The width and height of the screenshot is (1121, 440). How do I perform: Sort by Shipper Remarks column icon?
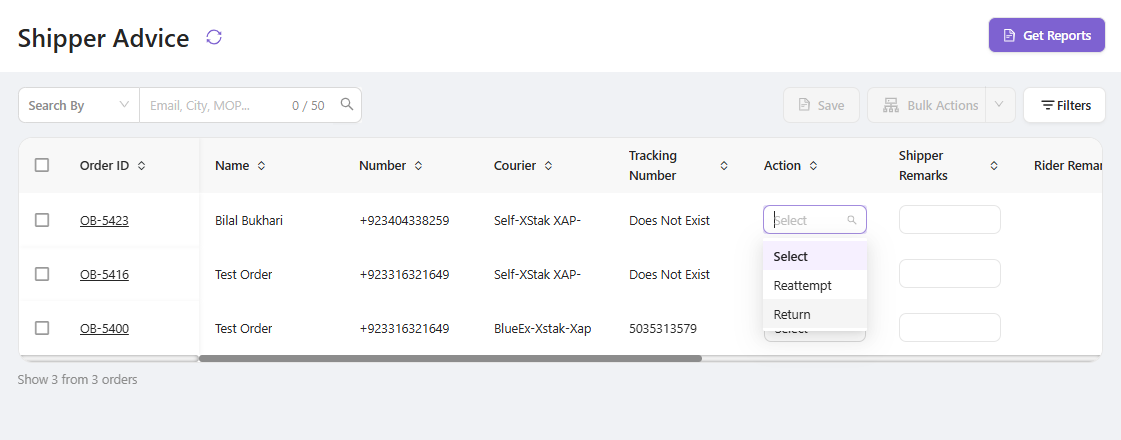tap(994, 166)
